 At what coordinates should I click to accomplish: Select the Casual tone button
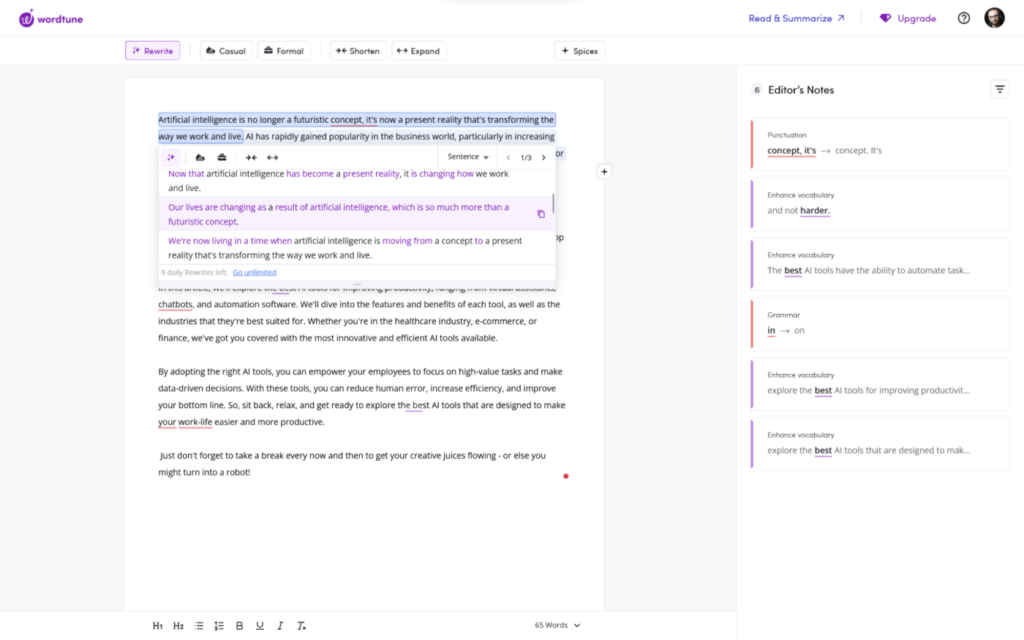tap(226, 51)
